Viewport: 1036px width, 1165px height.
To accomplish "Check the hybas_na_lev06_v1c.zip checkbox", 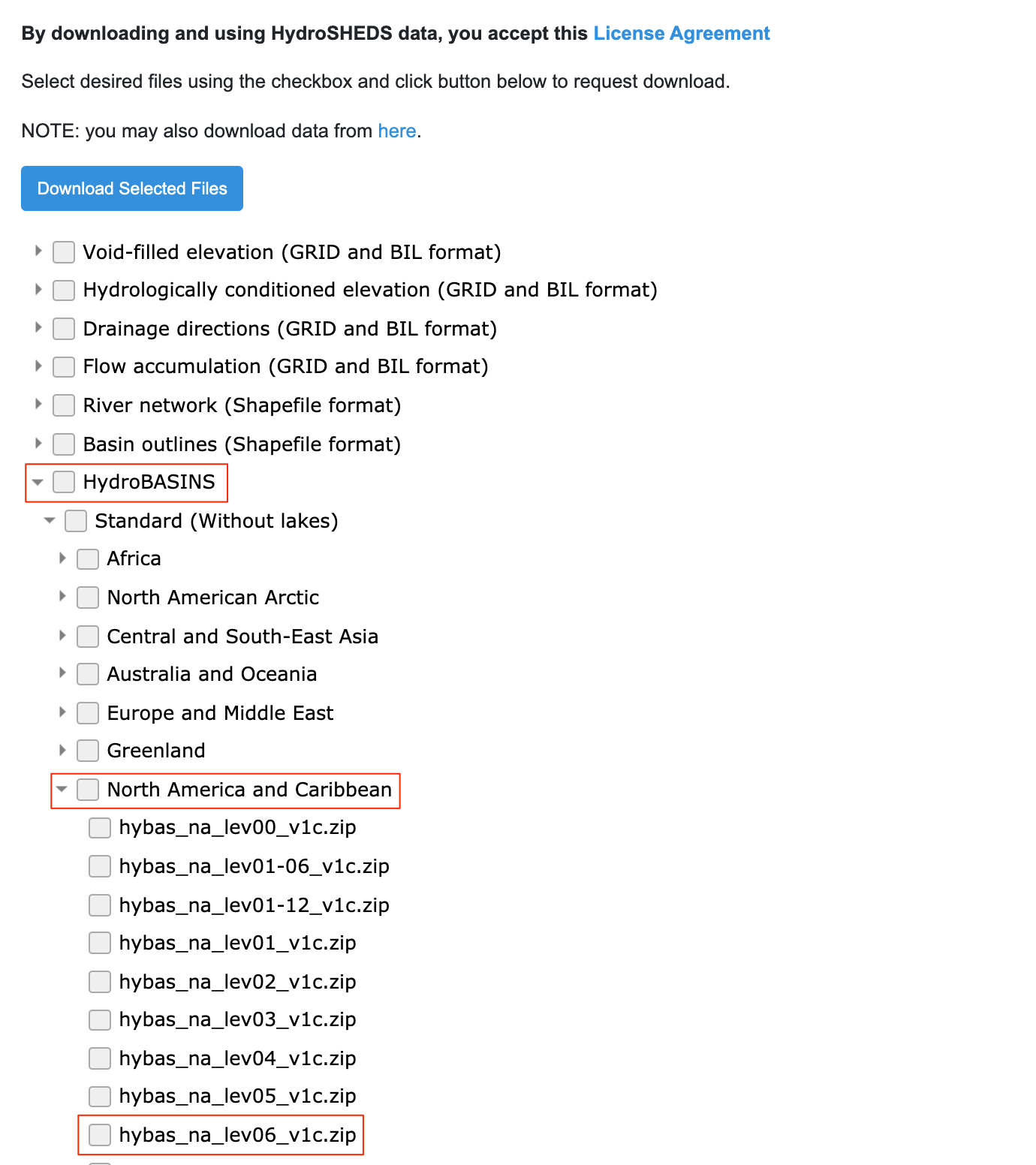I will 100,1134.
